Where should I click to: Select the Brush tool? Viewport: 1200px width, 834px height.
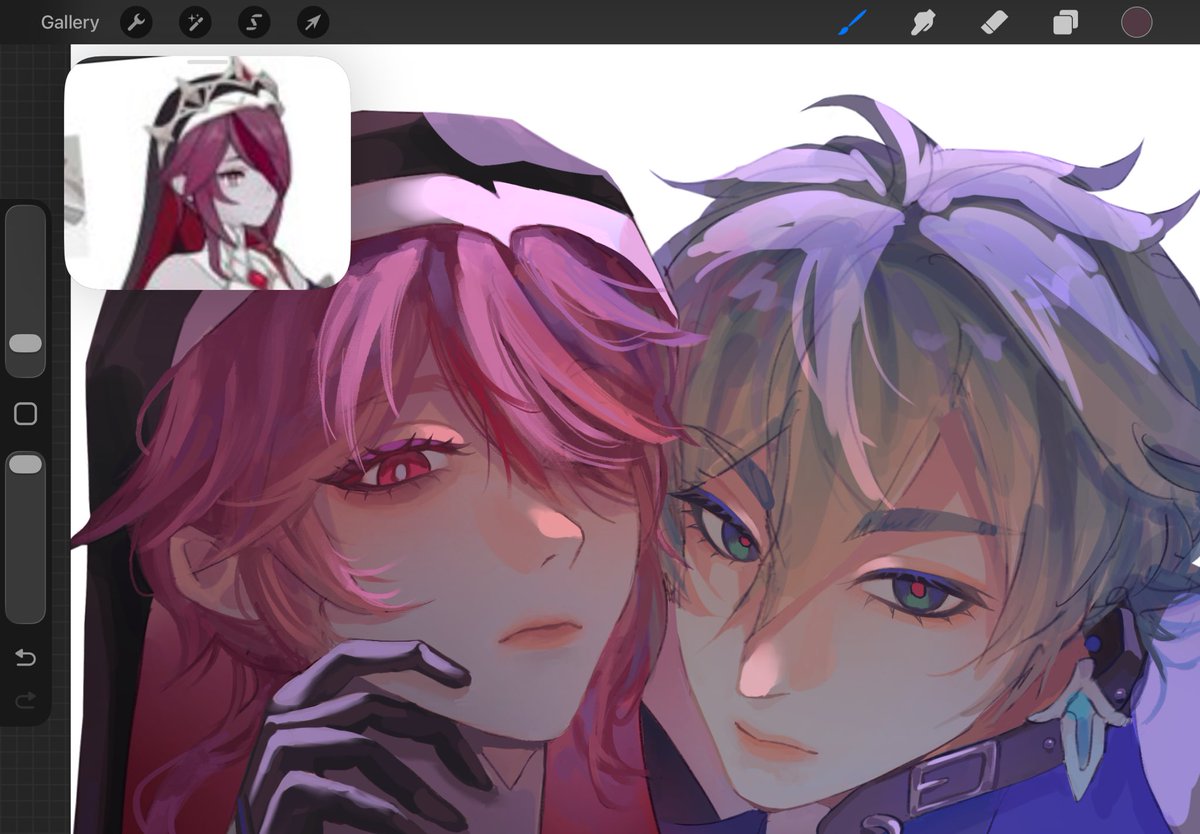(x=853, y=22)
